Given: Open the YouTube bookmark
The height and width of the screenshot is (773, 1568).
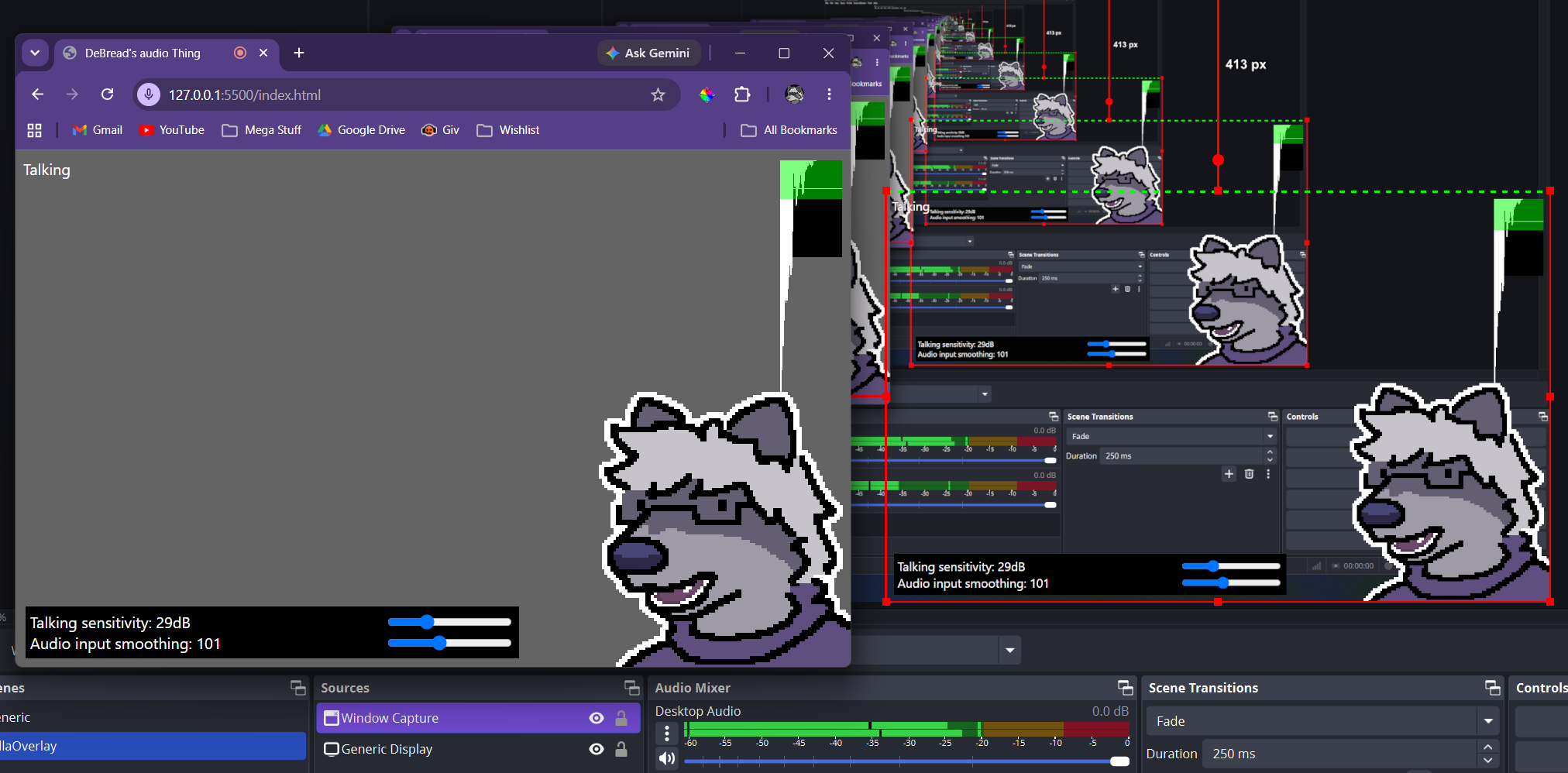Looking at the screenshot, I should coord(171,130).
